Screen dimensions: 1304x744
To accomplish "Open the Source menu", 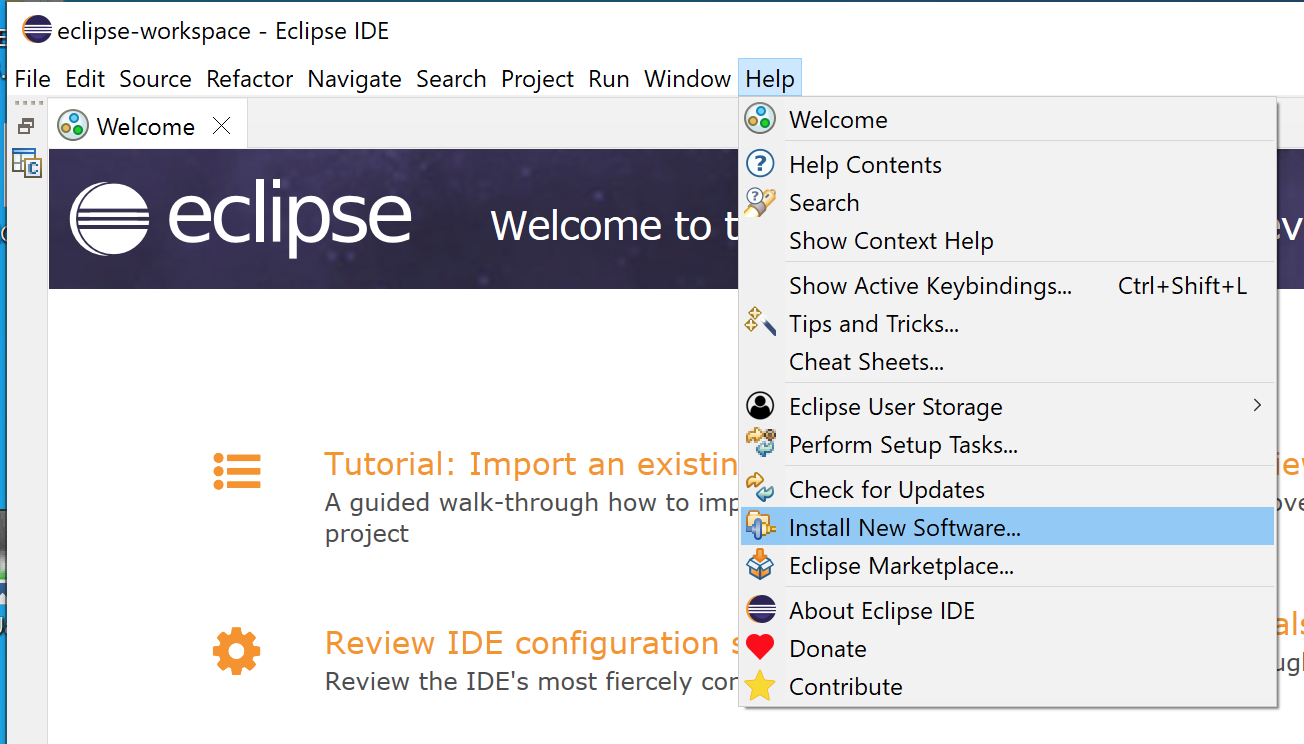I will coord(155,79).
